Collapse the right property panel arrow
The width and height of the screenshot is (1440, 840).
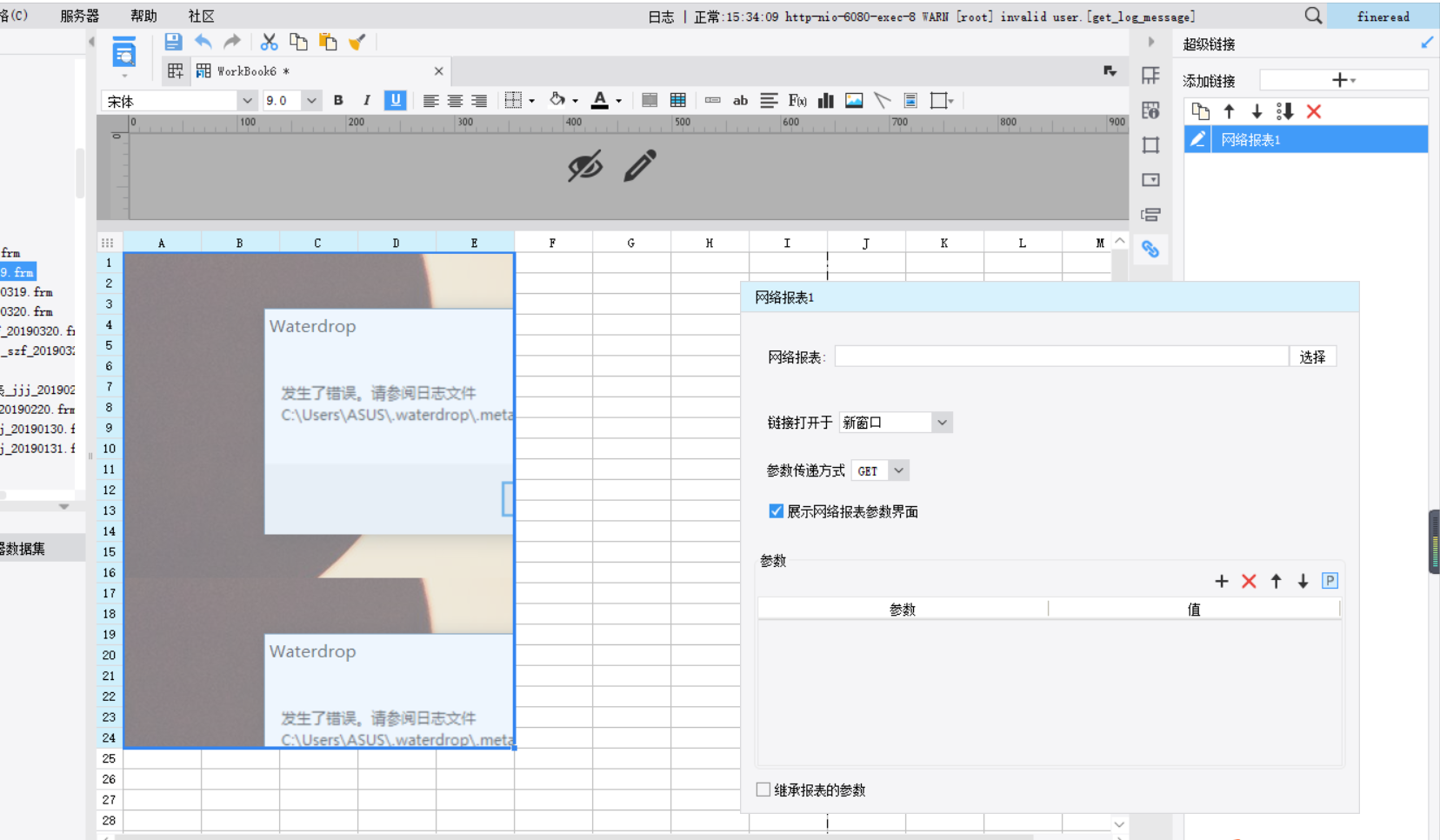(1150, 42)
